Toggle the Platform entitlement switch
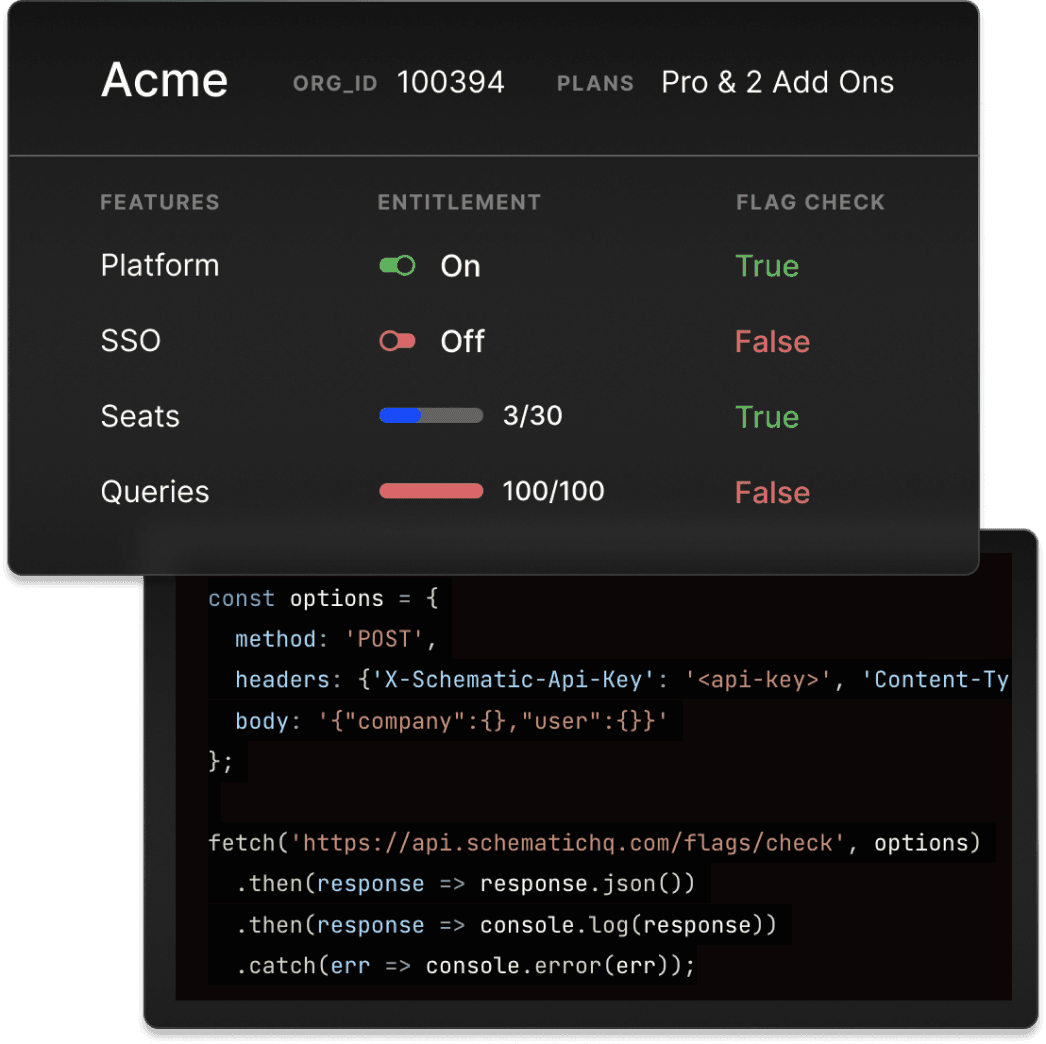 point(397,266)
